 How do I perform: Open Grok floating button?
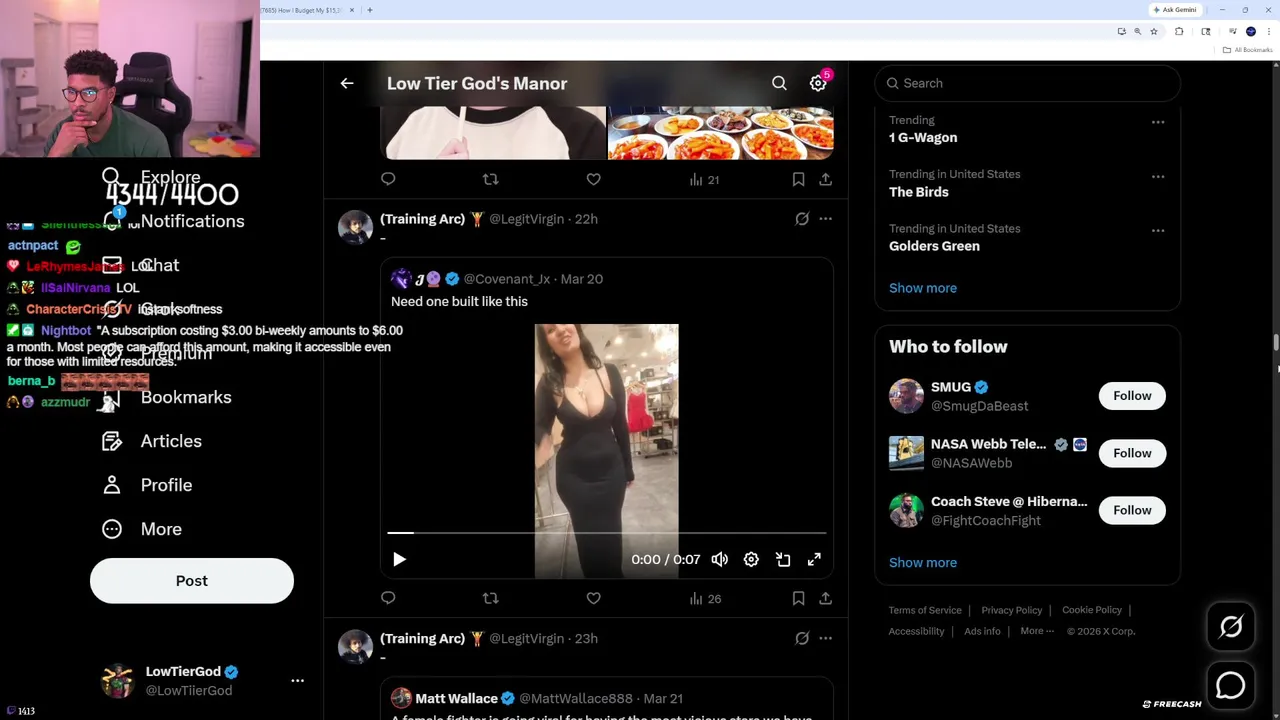click(1231, 627)
